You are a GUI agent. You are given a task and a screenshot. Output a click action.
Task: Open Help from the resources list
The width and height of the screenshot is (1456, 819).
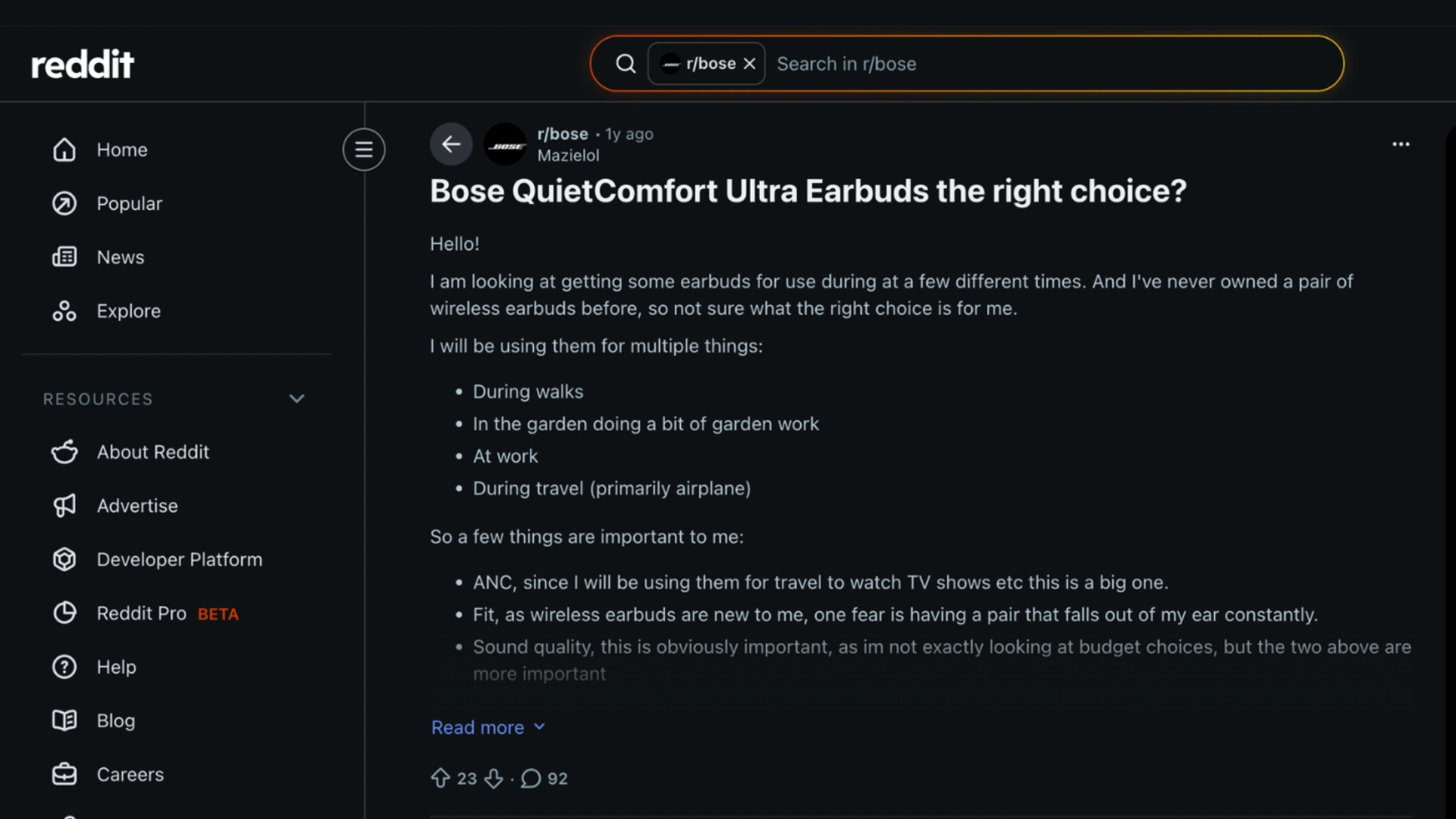click(x=116, y=667)
